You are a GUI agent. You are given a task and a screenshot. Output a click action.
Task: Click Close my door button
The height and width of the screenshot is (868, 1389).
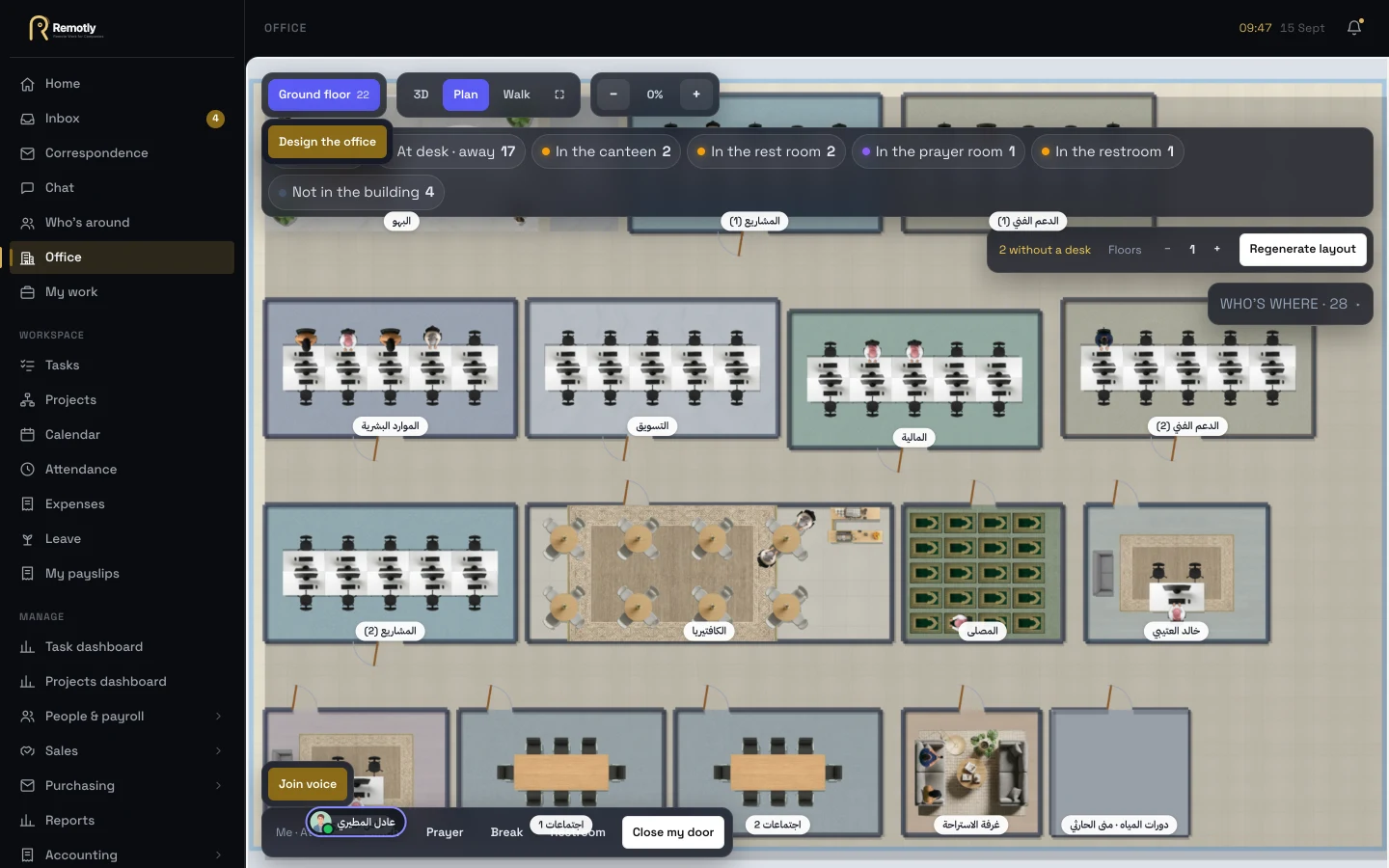coord(673,832)
